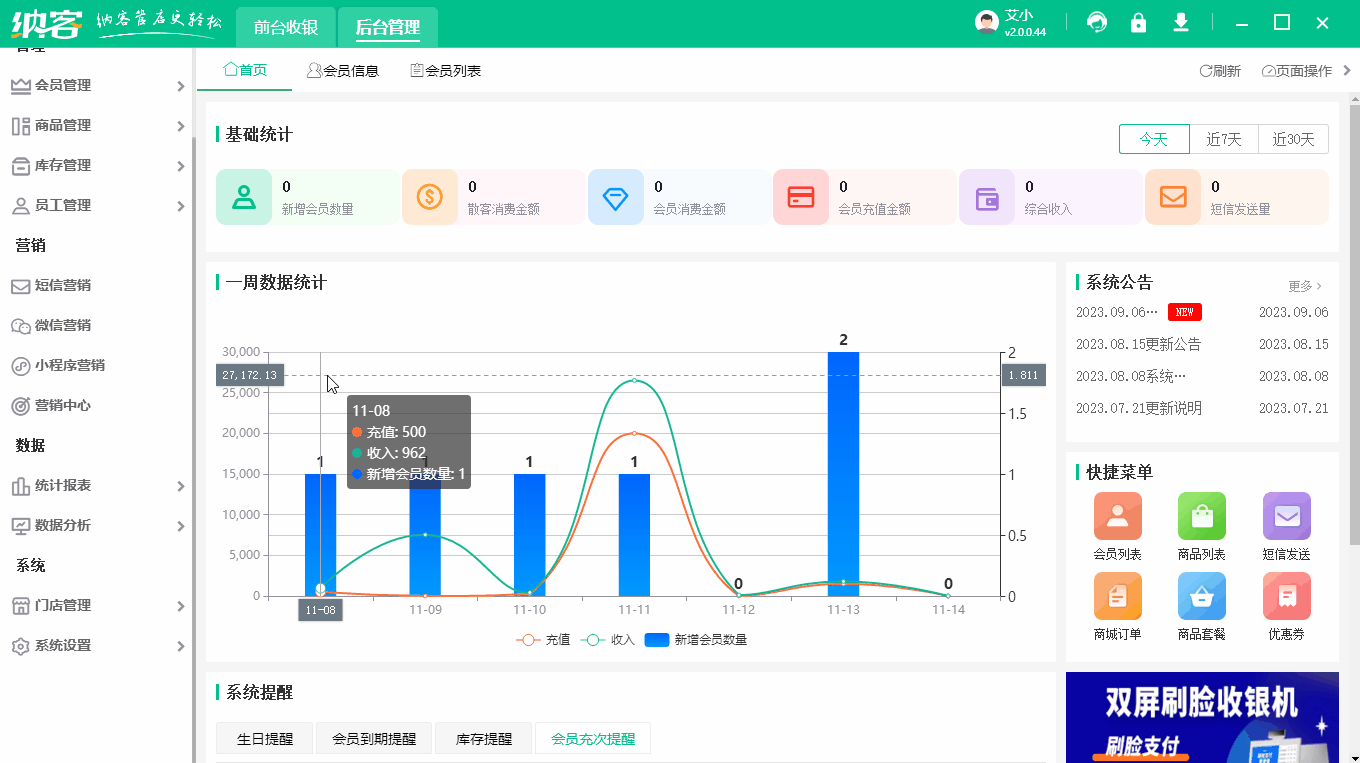Select the 库存提醒 reminder tab
Screen dimensions: 1360x763
(483, 737)
